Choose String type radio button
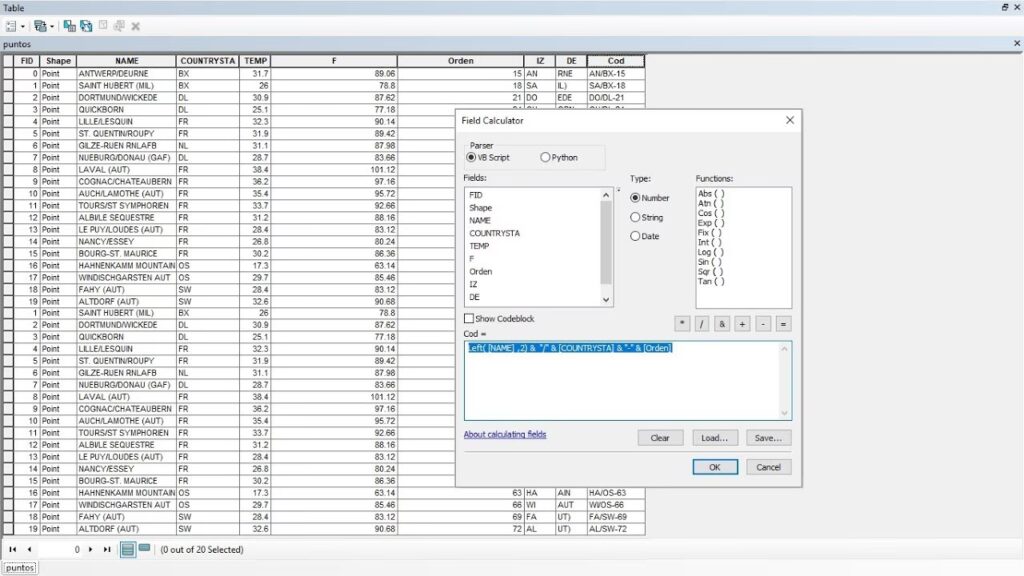The height and width of the screenshot is (576, 1024). click(635, 217)
